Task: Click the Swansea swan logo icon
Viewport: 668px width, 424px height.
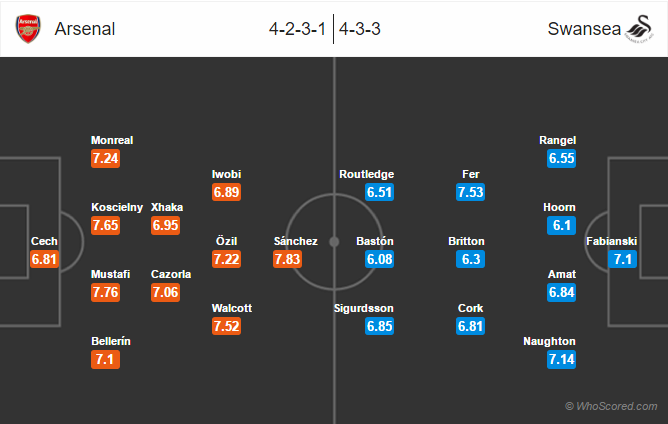Action: 639,29
